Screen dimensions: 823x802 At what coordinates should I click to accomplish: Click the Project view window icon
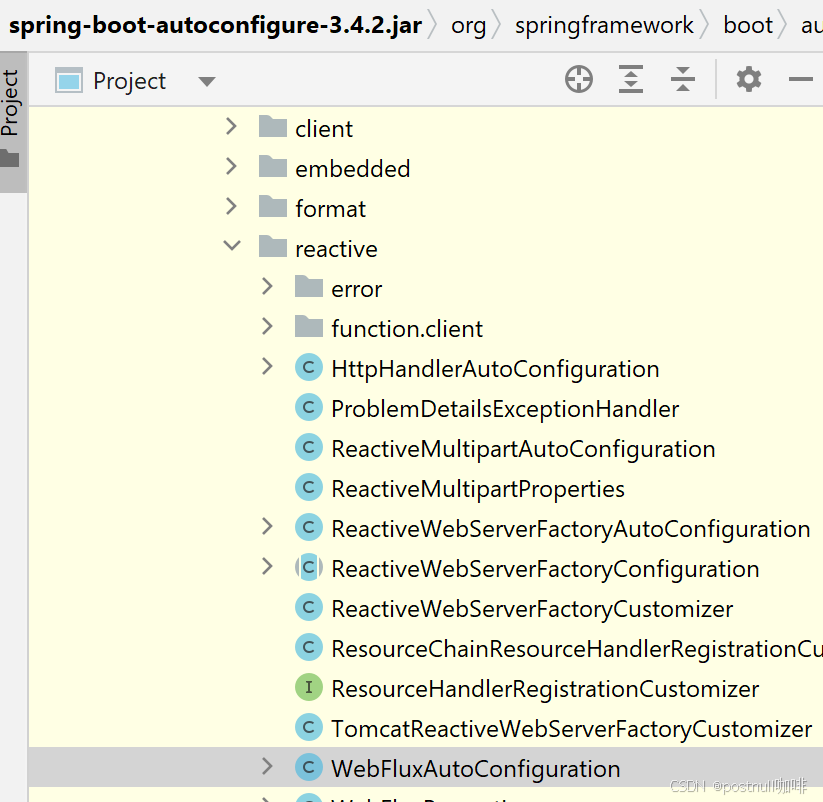click(x=69, y=81)
